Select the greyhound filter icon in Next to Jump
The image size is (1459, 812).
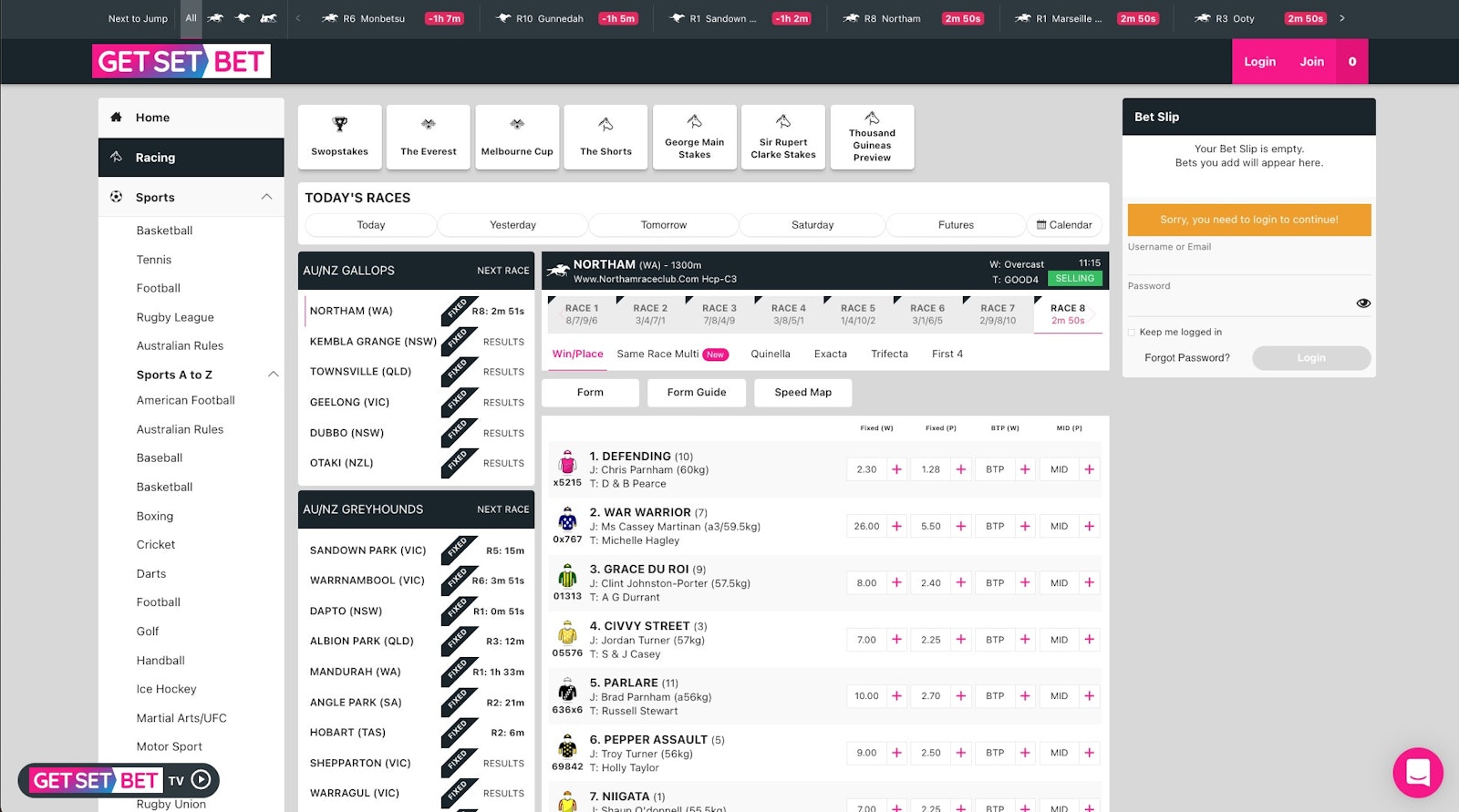(x=242, y=18)
